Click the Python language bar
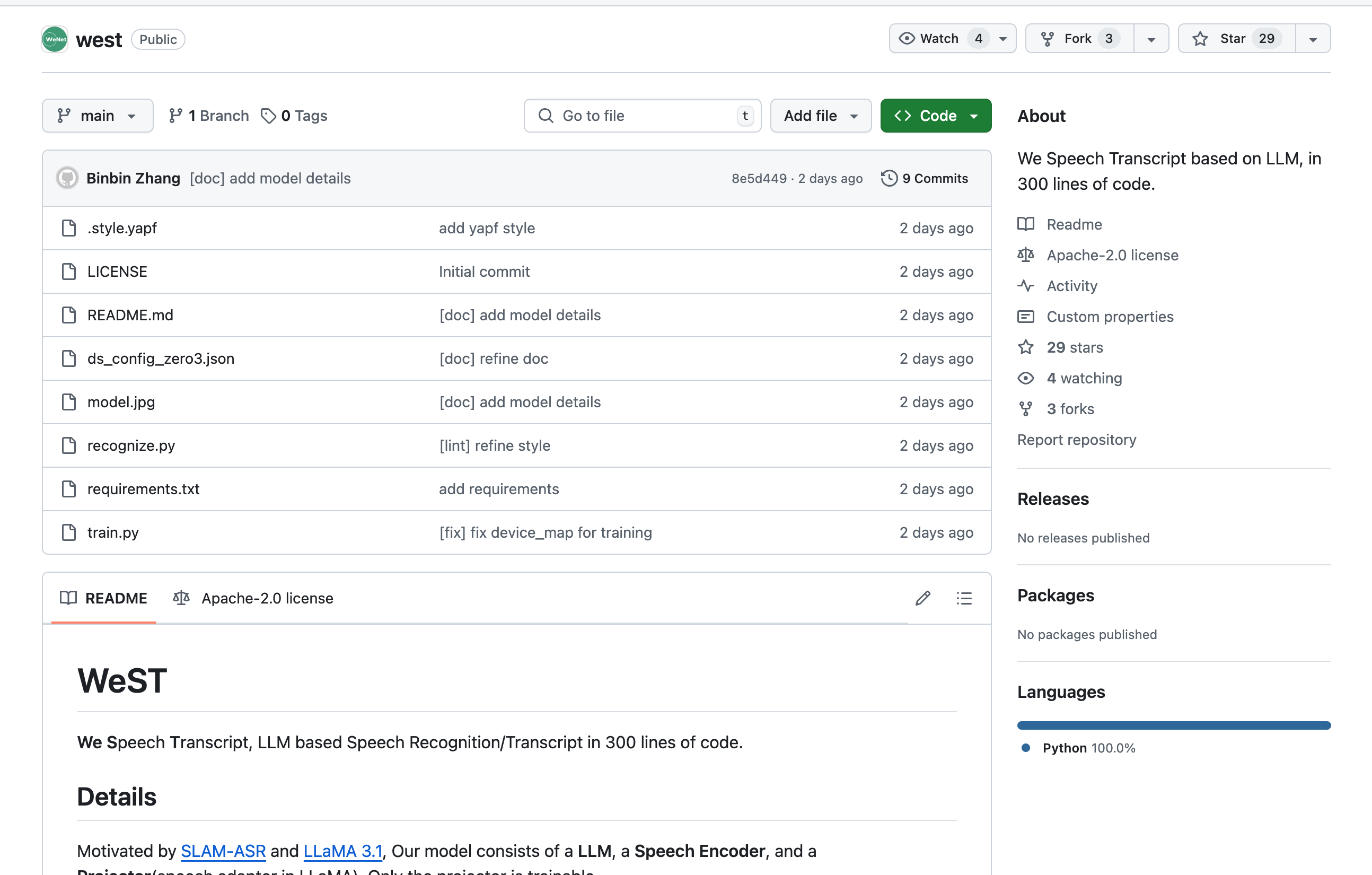 (x=1174, y=725)
